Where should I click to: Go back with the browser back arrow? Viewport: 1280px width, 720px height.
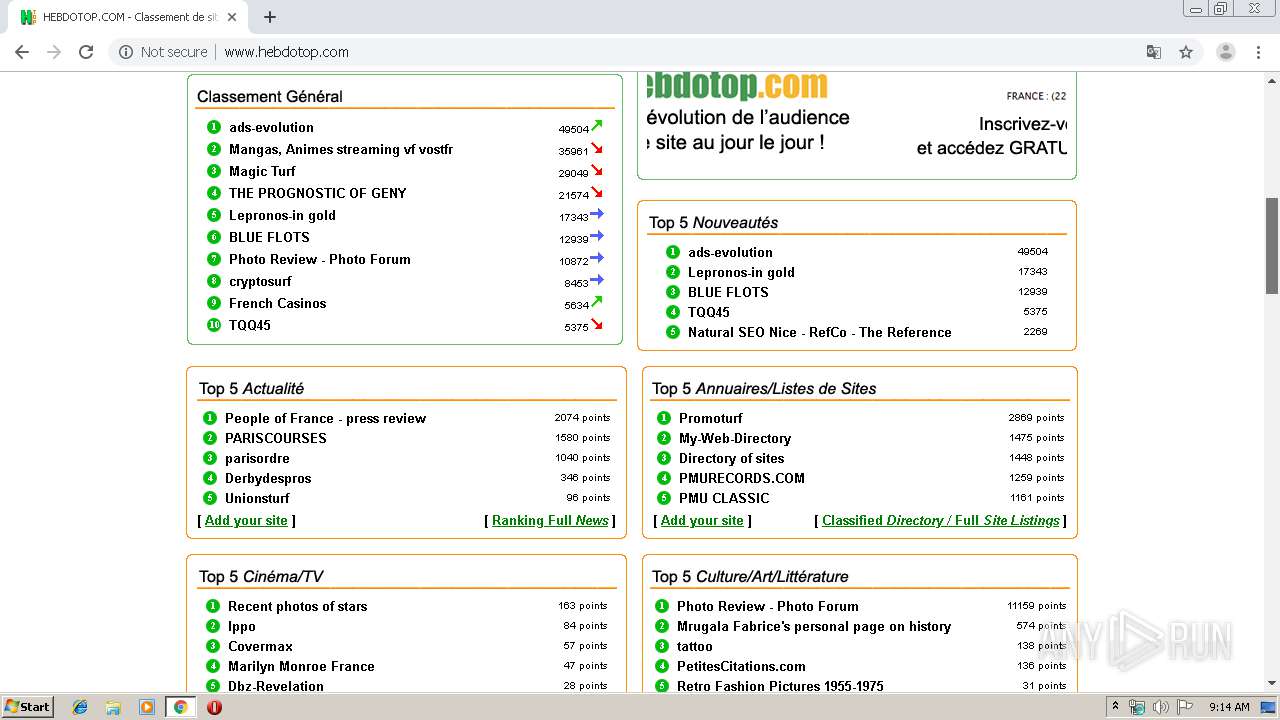tap(22, 52)
